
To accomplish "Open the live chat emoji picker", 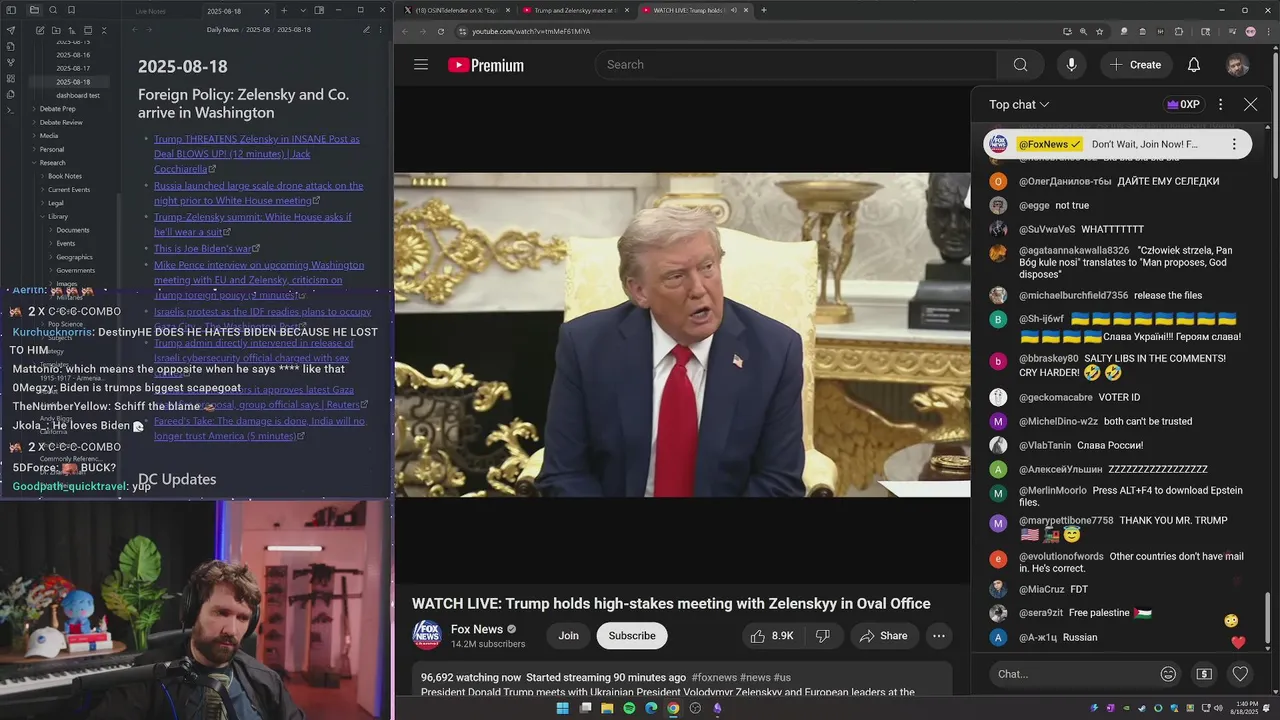I will (x=1168, y=674).
